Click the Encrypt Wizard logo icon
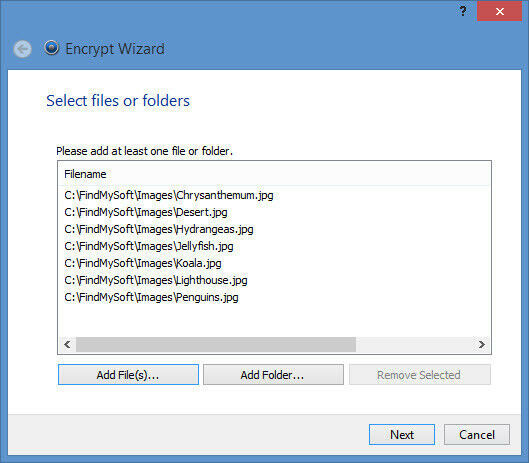529x463 pixels. click(52, 48)
